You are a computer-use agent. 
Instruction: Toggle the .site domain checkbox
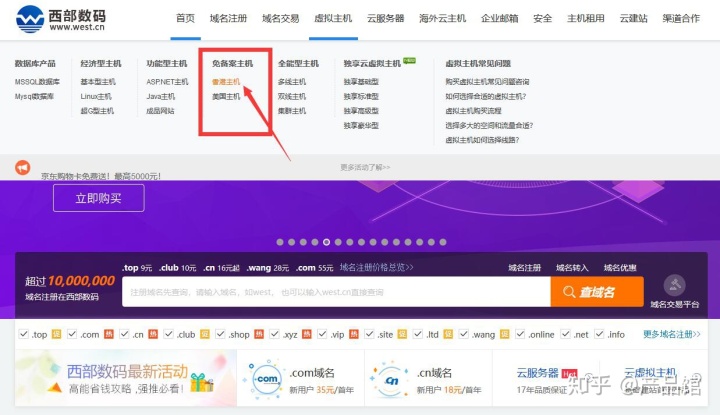pos(369,334)
